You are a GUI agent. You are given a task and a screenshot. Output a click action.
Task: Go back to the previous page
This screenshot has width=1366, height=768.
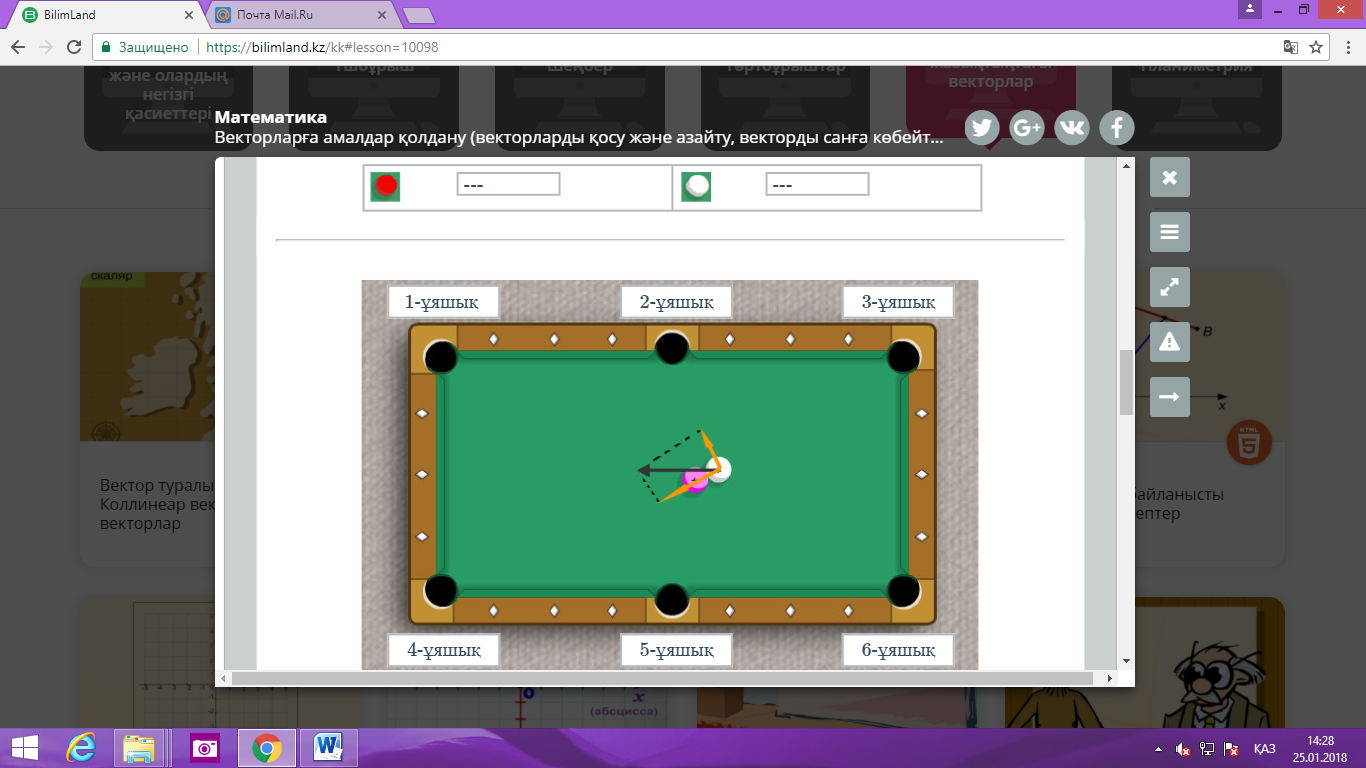(x=18, y=47)
